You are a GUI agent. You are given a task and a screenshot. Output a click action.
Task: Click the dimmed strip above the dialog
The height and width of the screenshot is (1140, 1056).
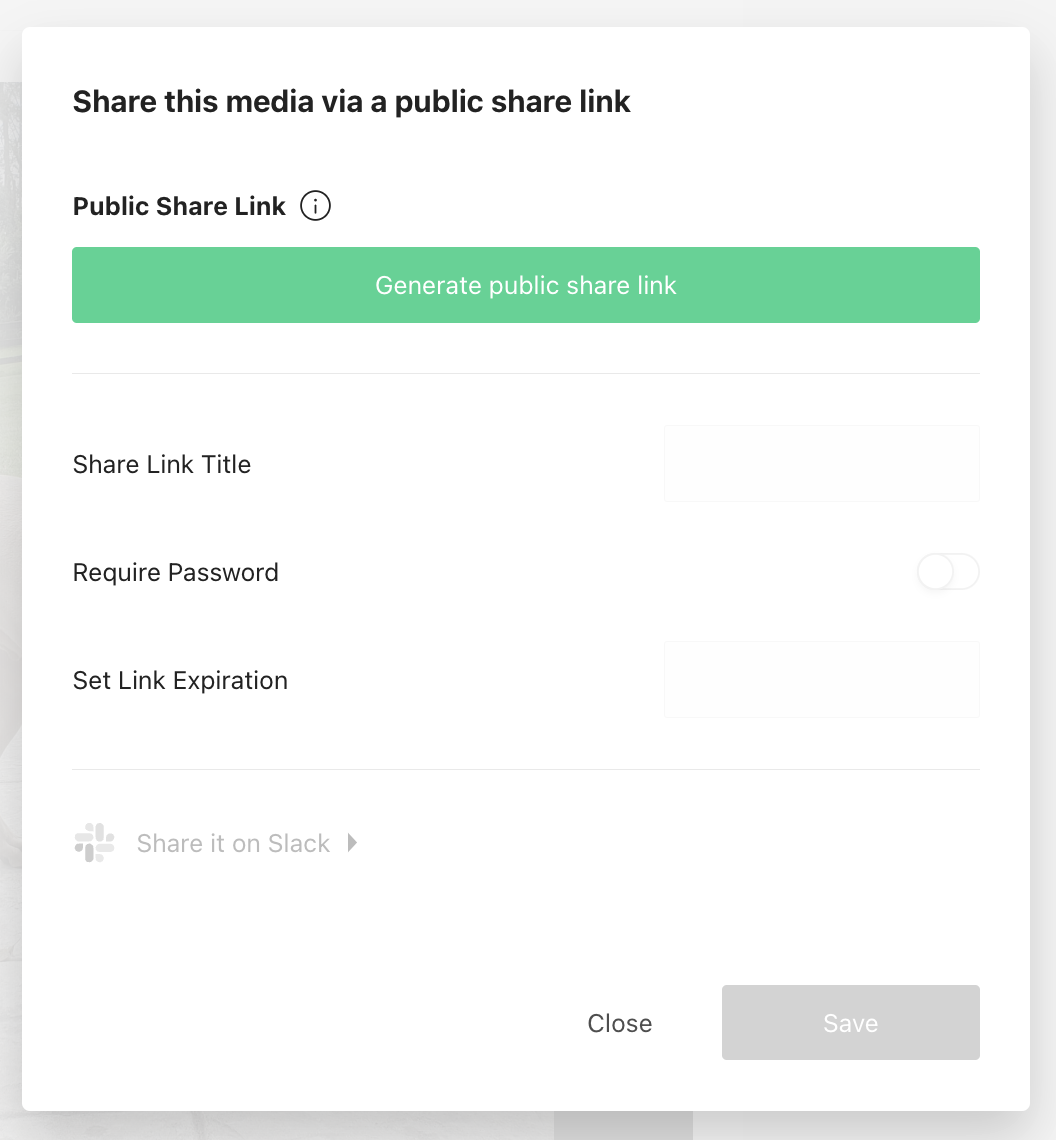[x=528, y=12]
